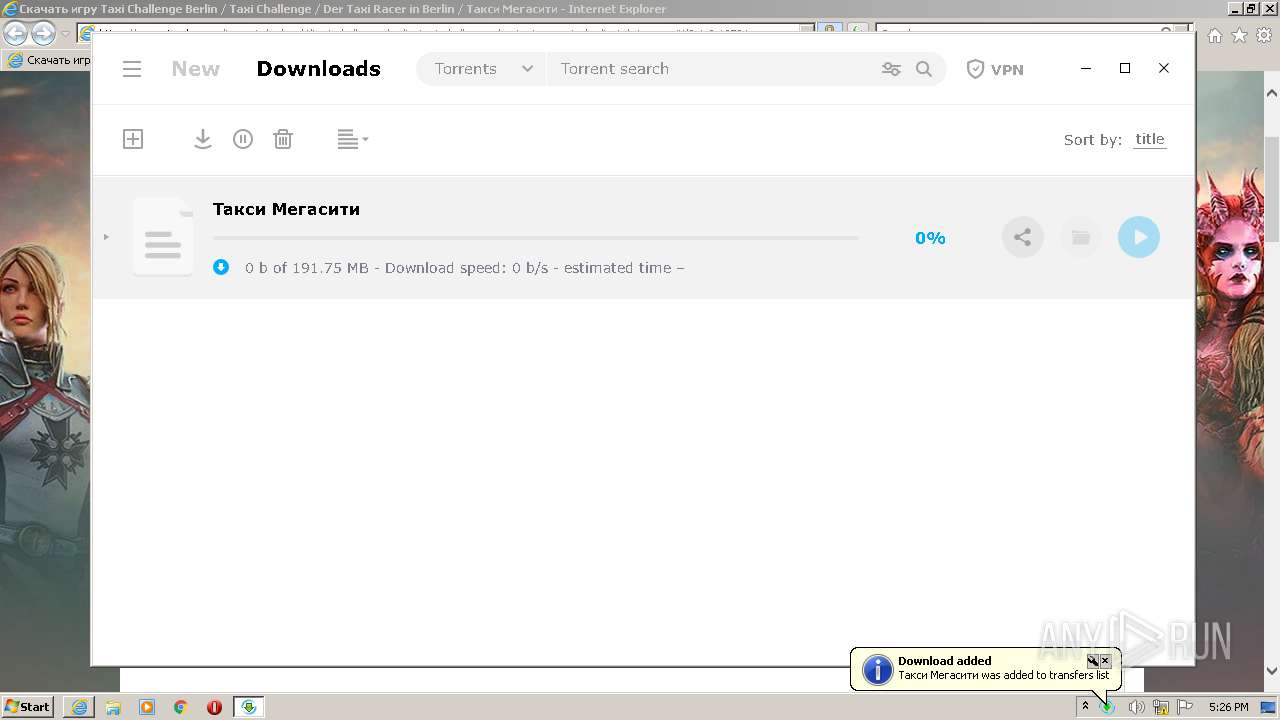Click the download progress bar
Image resolution: width=1280 pixels, height=720 pixels.
point(535,238)
